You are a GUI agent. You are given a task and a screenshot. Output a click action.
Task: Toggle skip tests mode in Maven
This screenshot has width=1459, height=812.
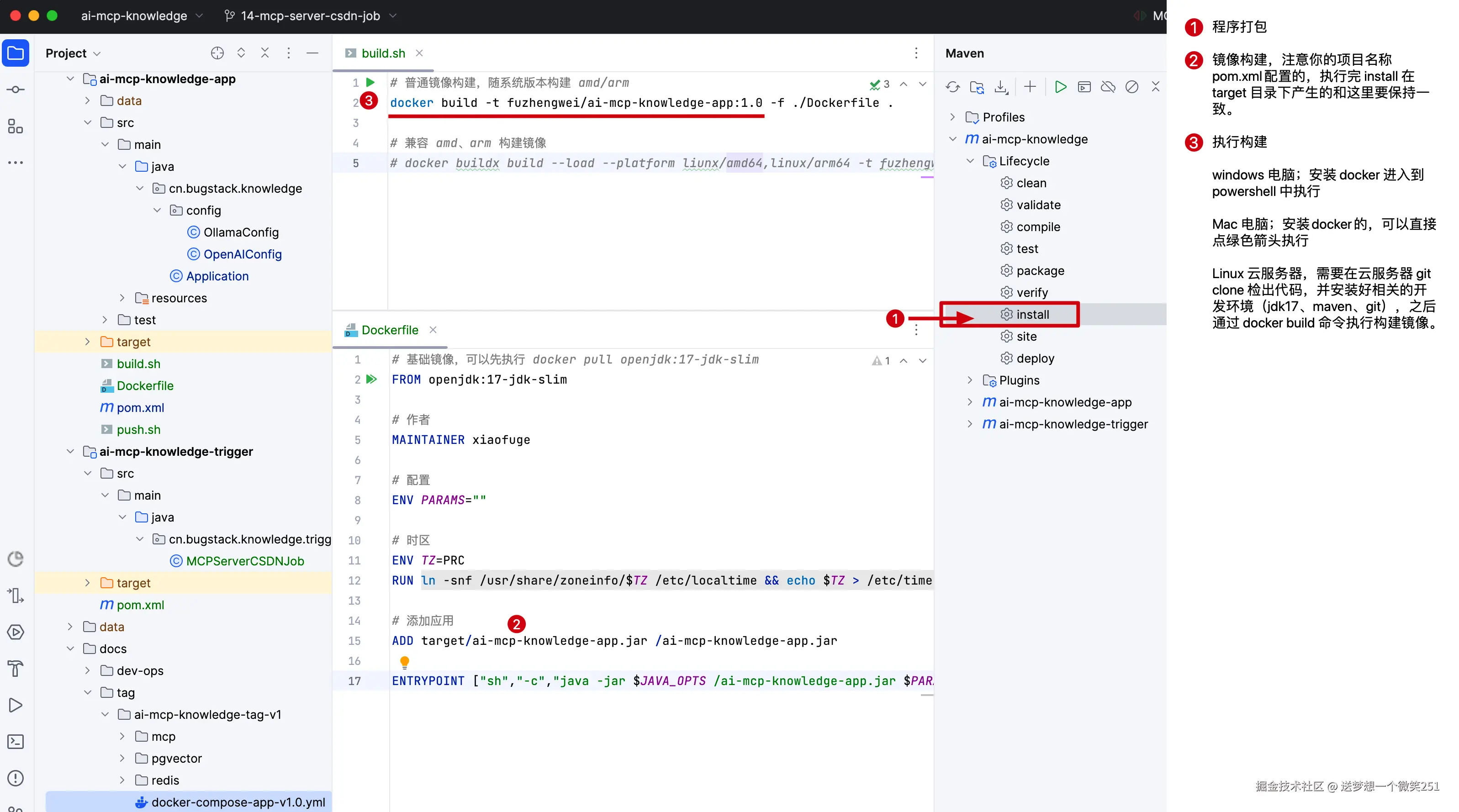point(1131,87)
